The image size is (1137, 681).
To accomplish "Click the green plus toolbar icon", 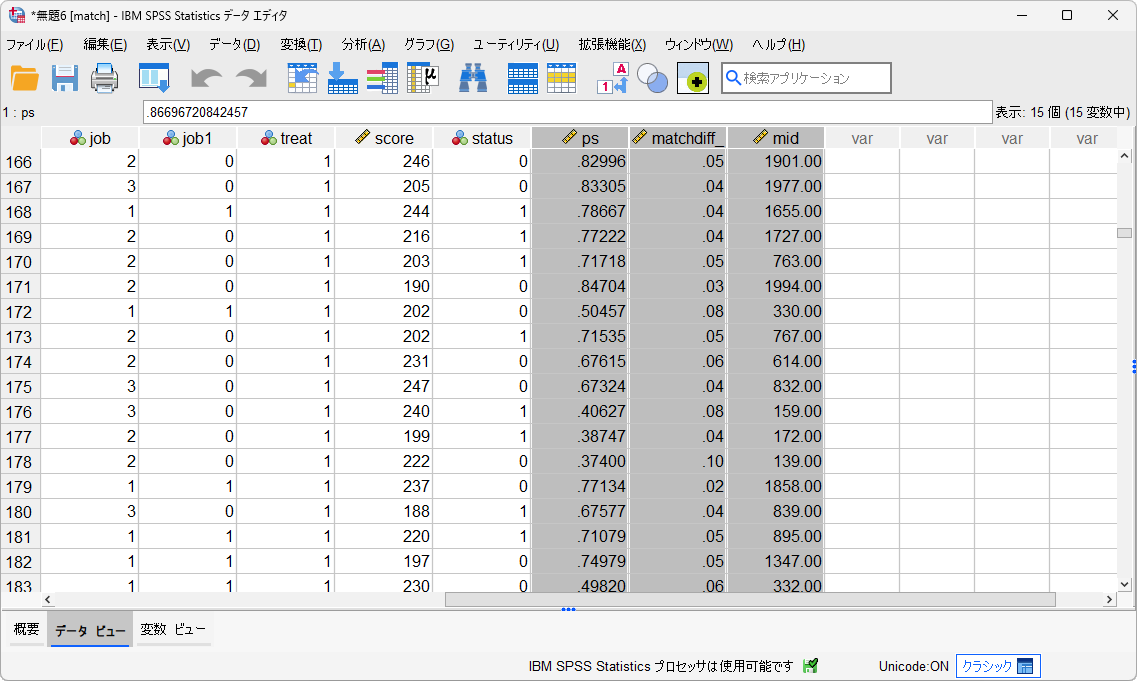I will click(x=693, y=78).
